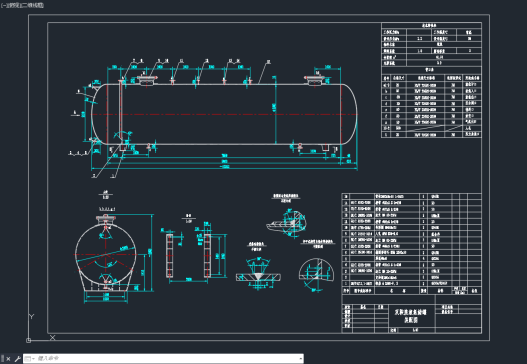The image size is (527, 364).
Task: Click the UCS X-axis label
Action: pyautogui.click(x=52, y=337)
